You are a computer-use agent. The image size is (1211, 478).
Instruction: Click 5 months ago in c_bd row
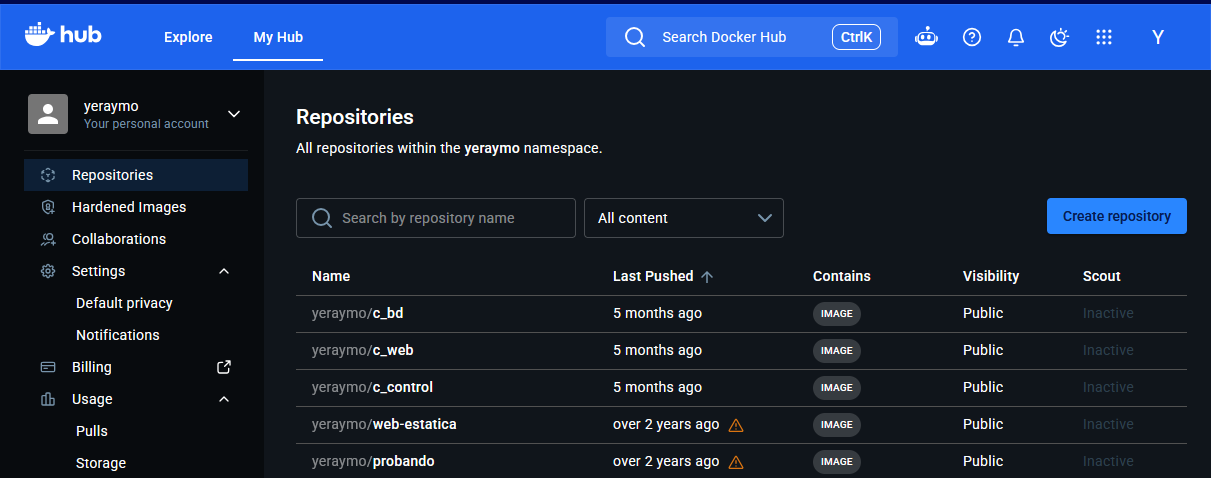pos(657,313)
